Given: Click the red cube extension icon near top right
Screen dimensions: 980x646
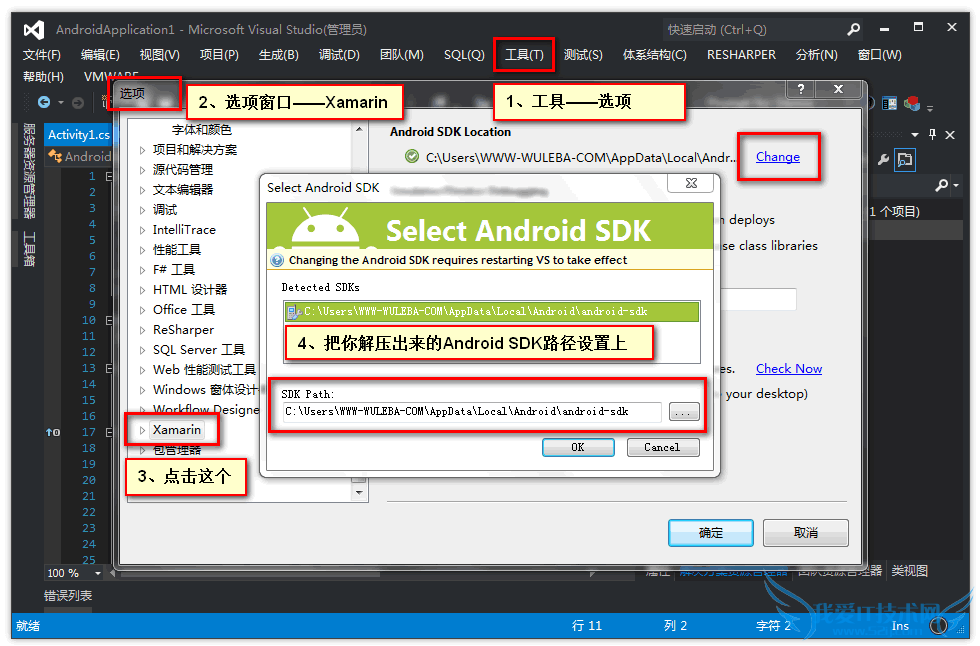Looking at the screenshot, I should (911, 103).
